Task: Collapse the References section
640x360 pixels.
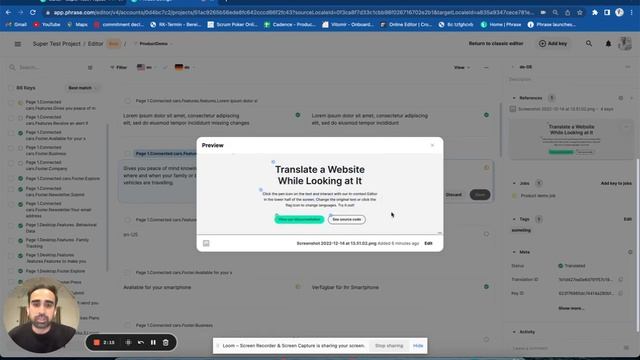Action: point(514,98)
